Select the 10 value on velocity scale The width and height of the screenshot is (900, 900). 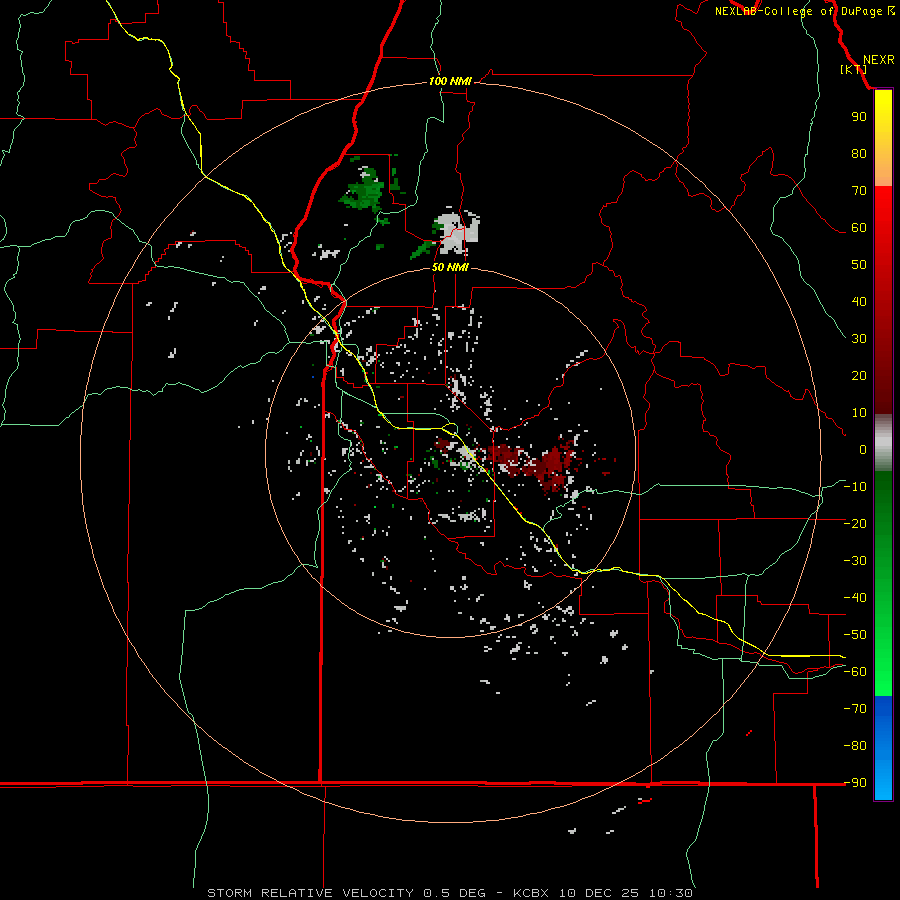click(859, 413)
